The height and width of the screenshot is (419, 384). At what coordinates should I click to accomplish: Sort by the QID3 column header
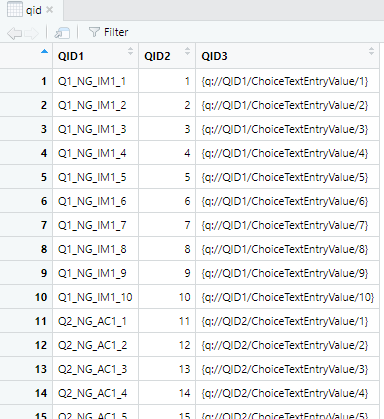pyautogui.click(x=287, y=56)
